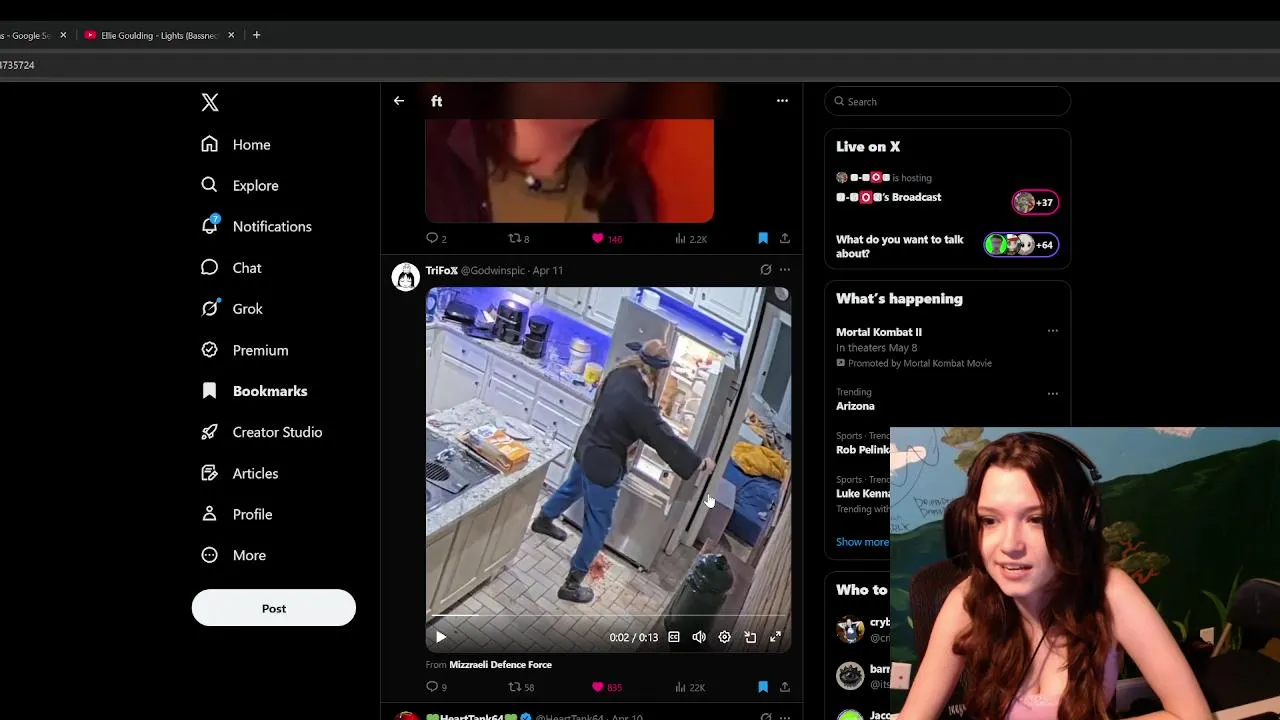Click the Apr 11 post timestamp

click(548, 270)
